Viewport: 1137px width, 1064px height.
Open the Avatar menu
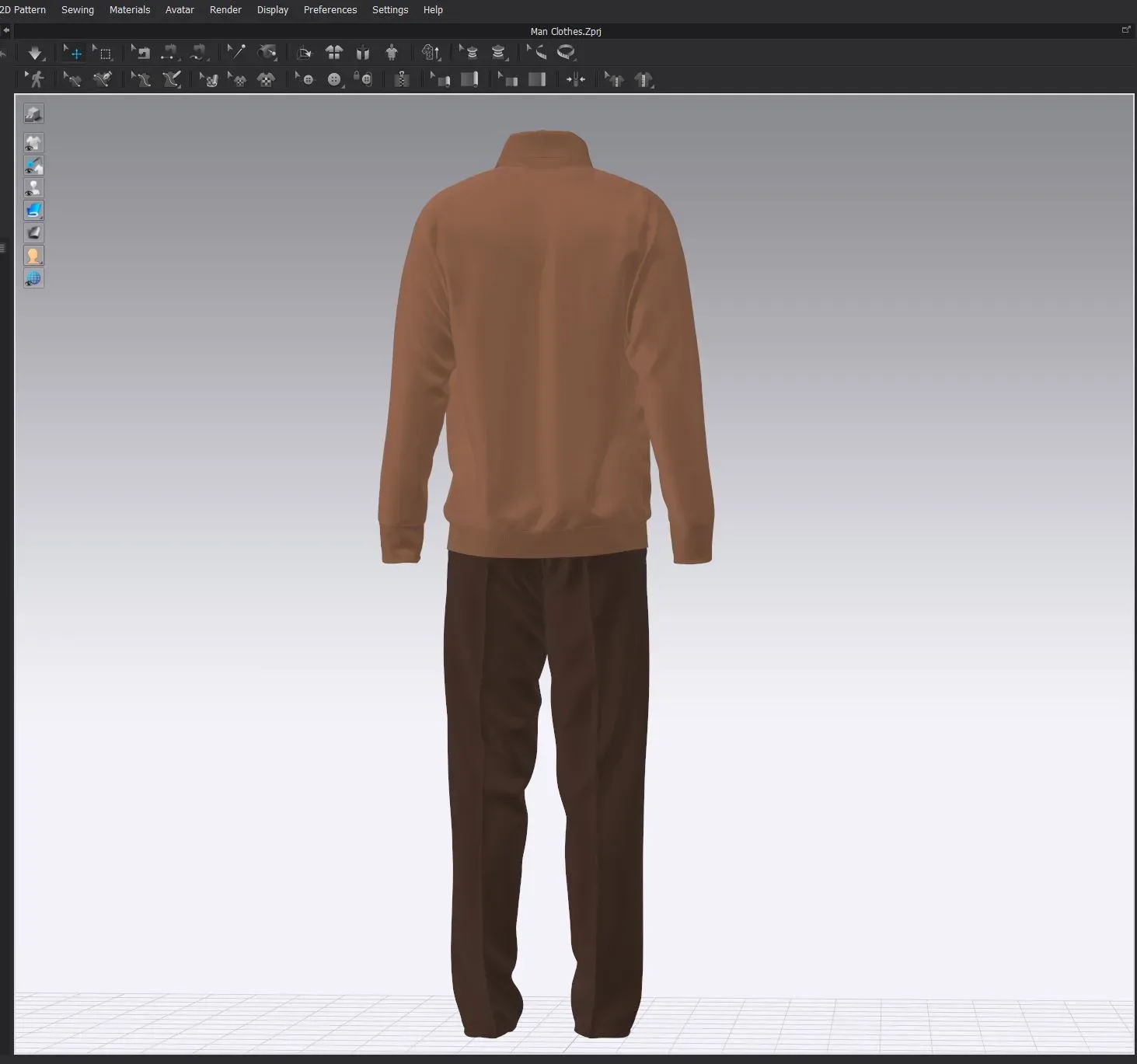180,10
